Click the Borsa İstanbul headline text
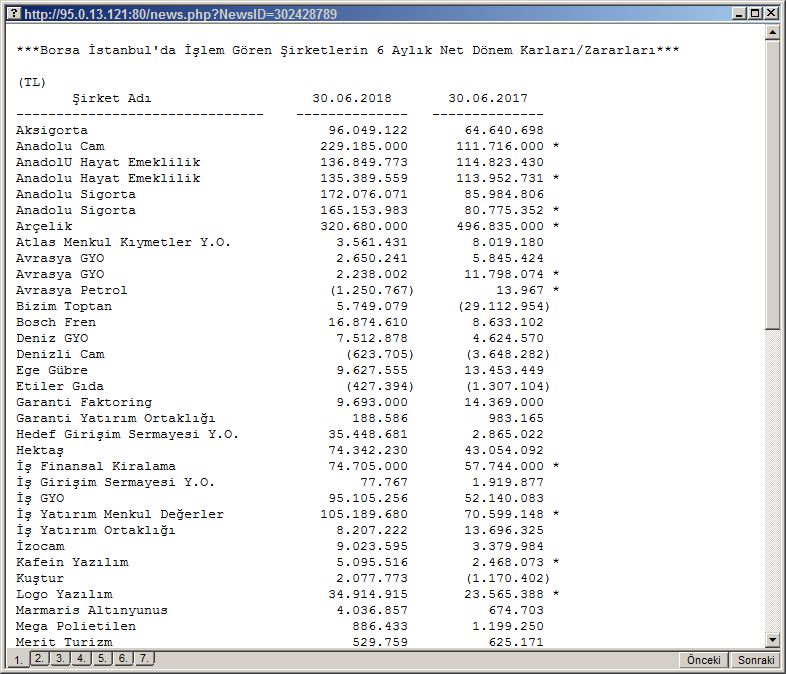Image resolution: width=786 pixels, height=674 pixels. [x=348, y=51]
